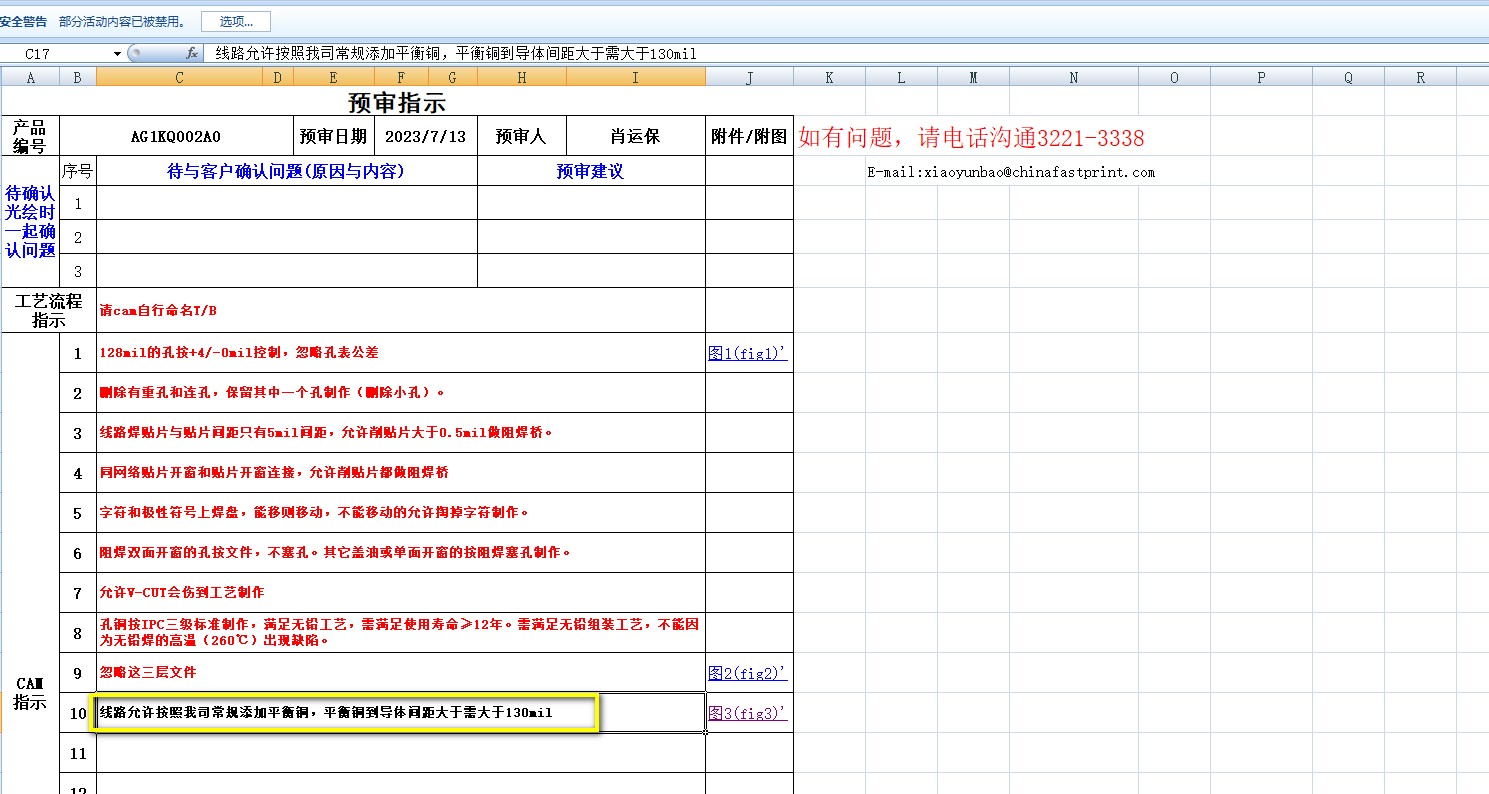
Task: Select column header I
Action: point(636,77)
